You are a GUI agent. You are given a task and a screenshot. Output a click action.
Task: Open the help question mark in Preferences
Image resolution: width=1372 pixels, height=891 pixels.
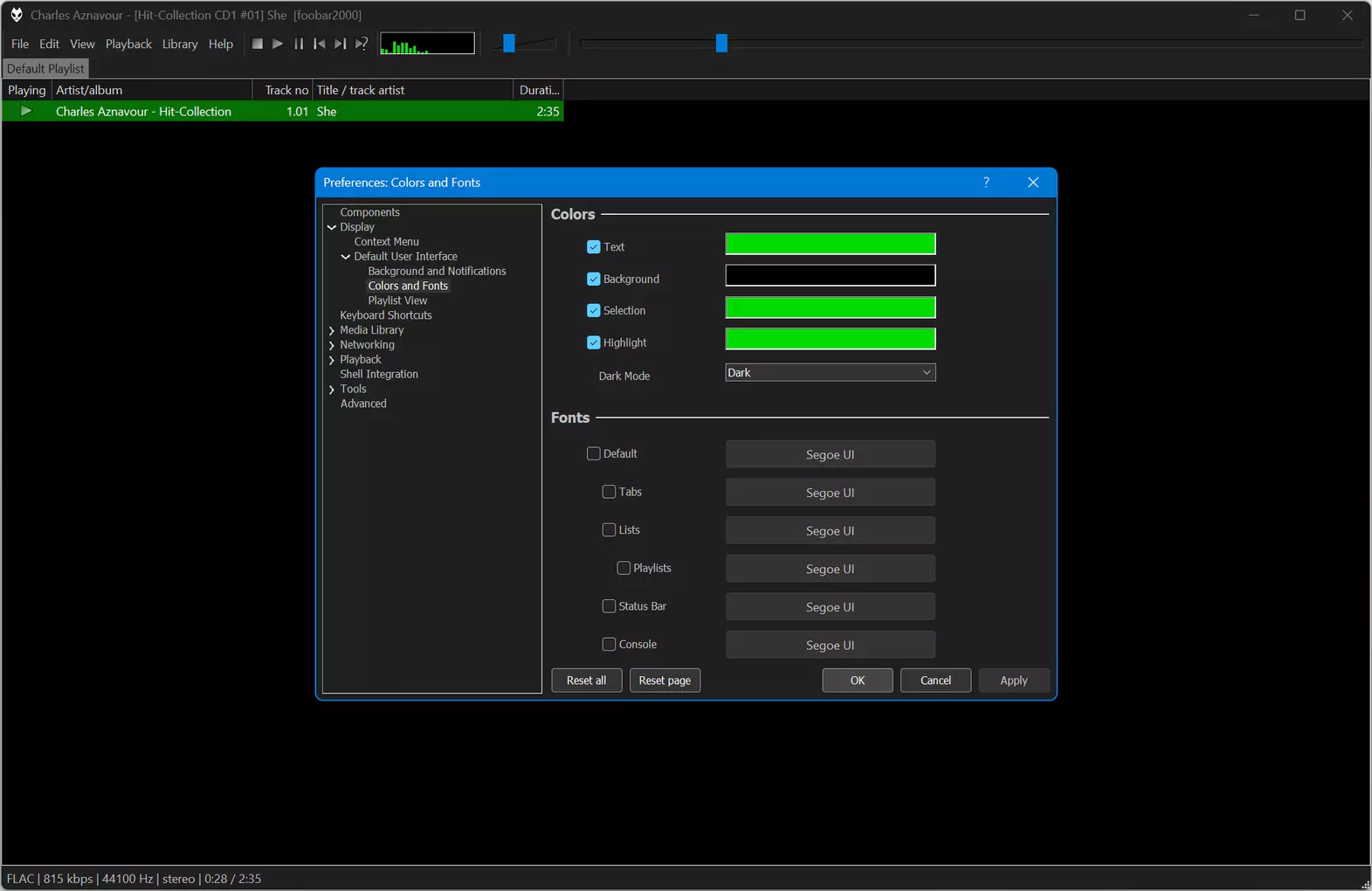click(986, 183)
